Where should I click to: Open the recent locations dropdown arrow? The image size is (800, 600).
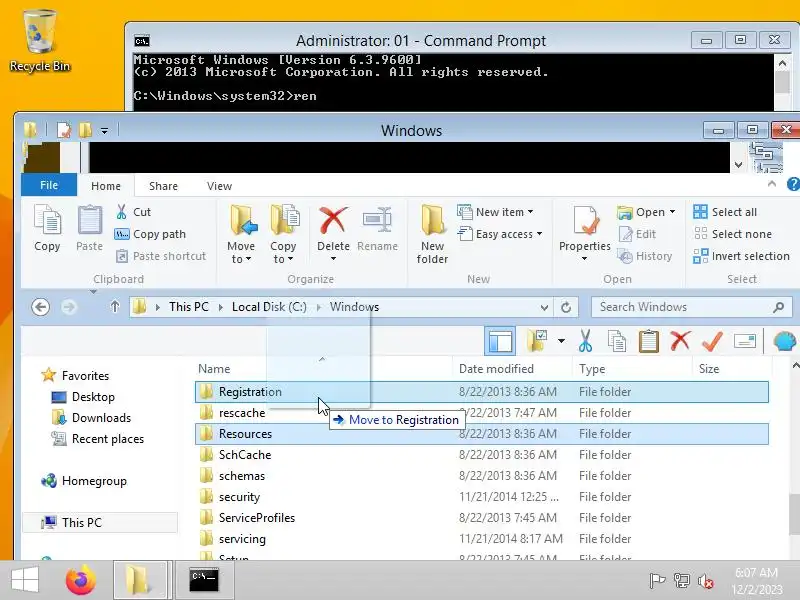click(x=93, y=292)
